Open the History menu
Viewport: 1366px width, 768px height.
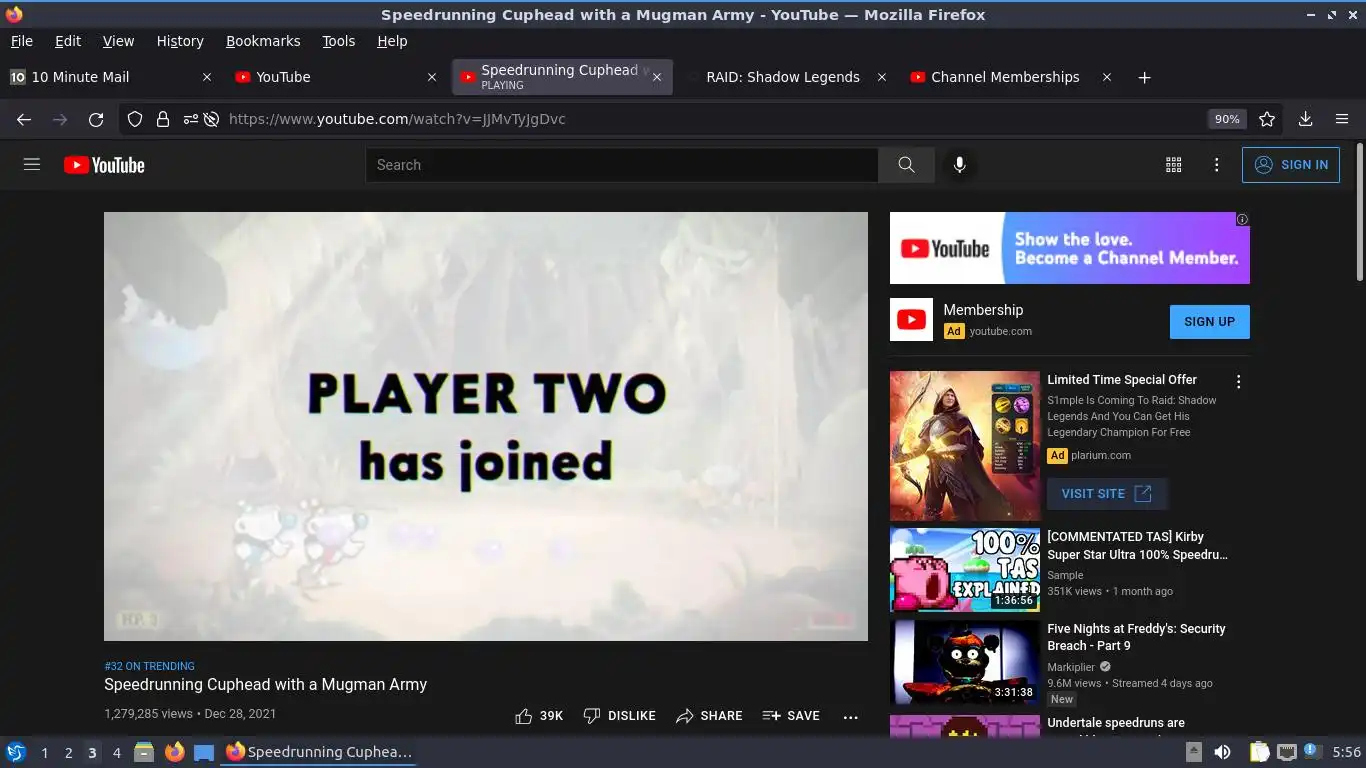[180, 41]
